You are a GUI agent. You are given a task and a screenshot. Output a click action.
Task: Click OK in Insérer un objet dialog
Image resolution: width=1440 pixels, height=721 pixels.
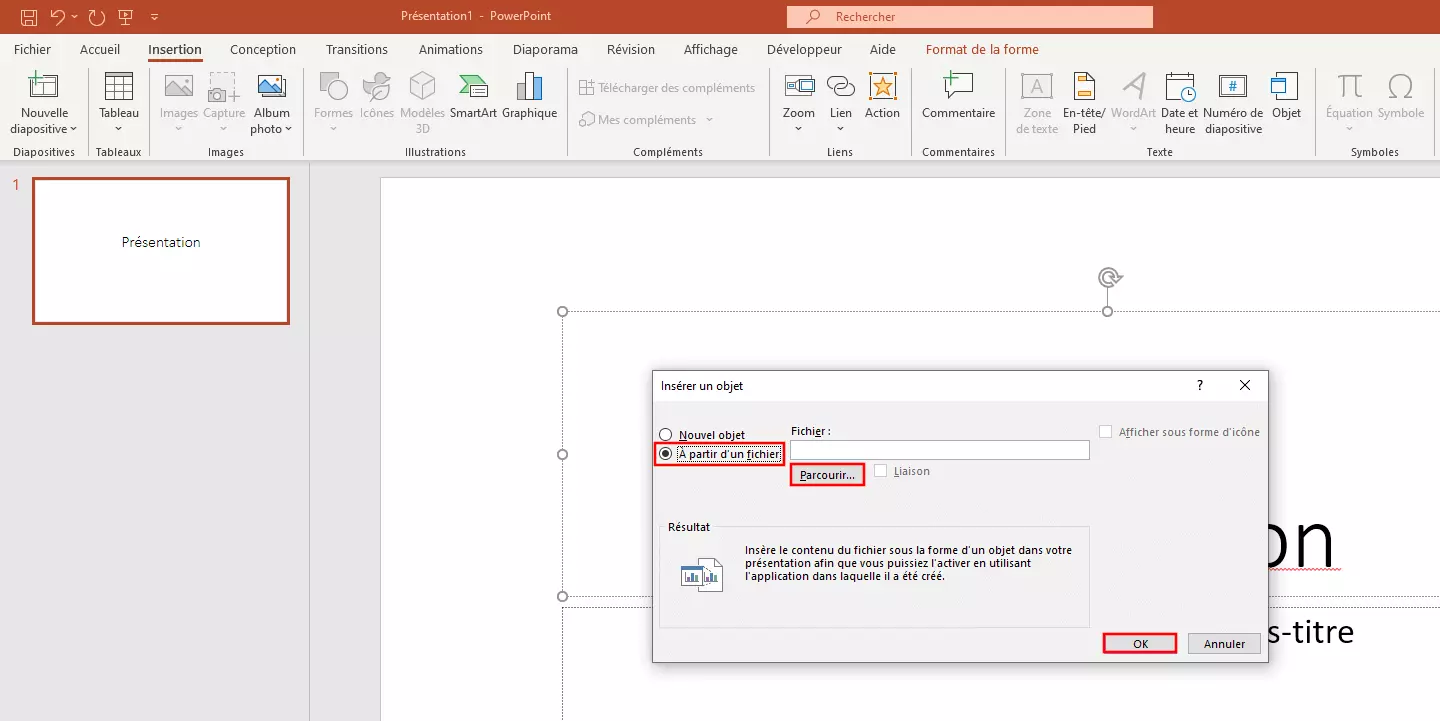coord(1140,644)
